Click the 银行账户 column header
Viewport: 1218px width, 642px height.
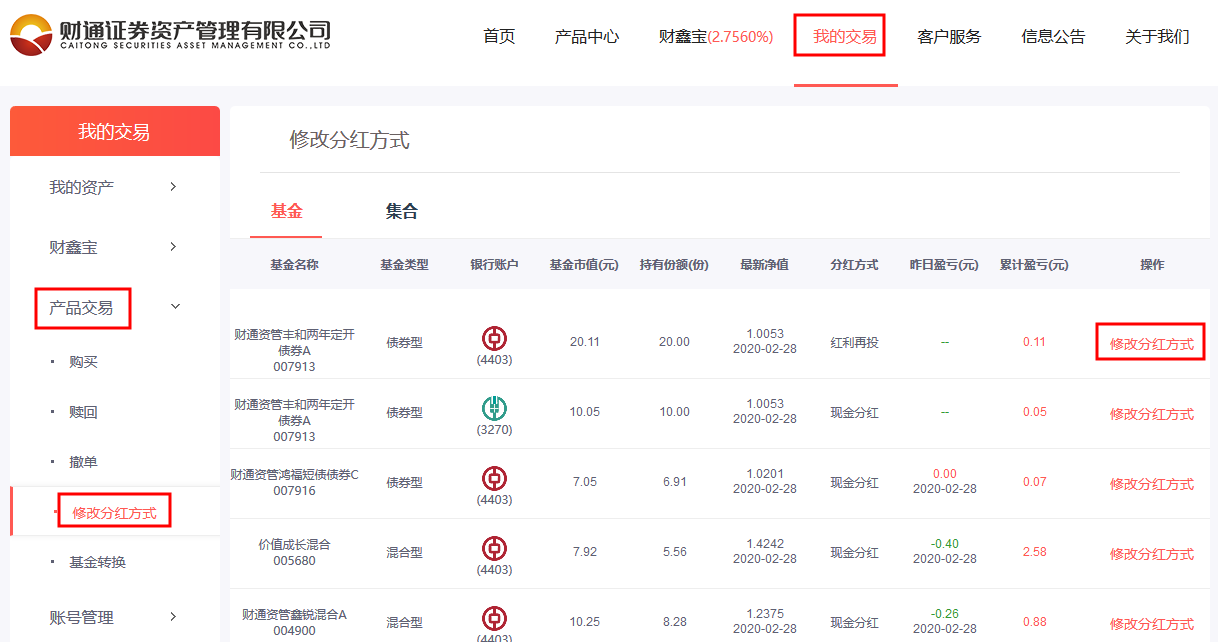[495, 265]
